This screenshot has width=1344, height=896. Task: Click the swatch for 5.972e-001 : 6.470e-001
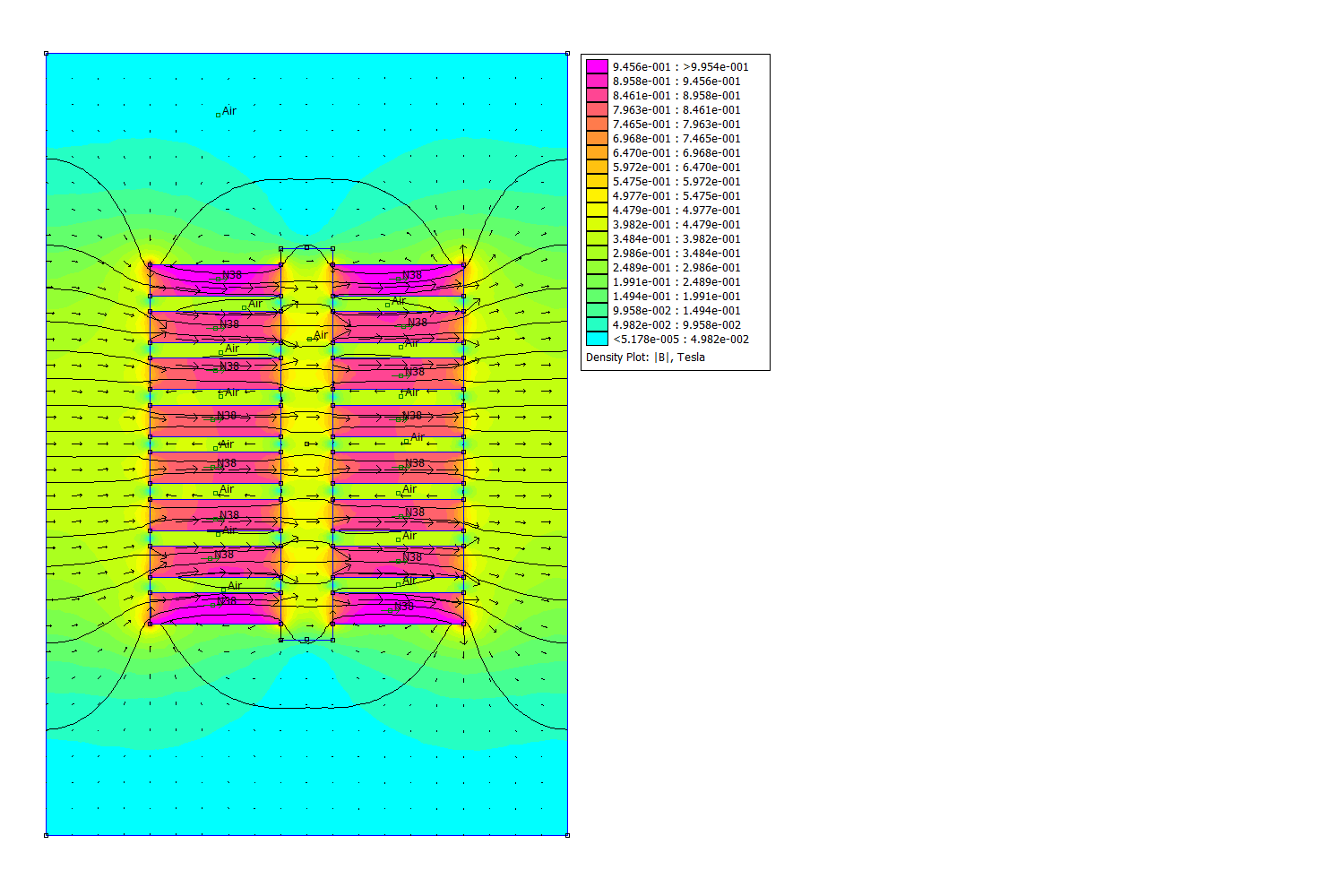tap(597, 167)
